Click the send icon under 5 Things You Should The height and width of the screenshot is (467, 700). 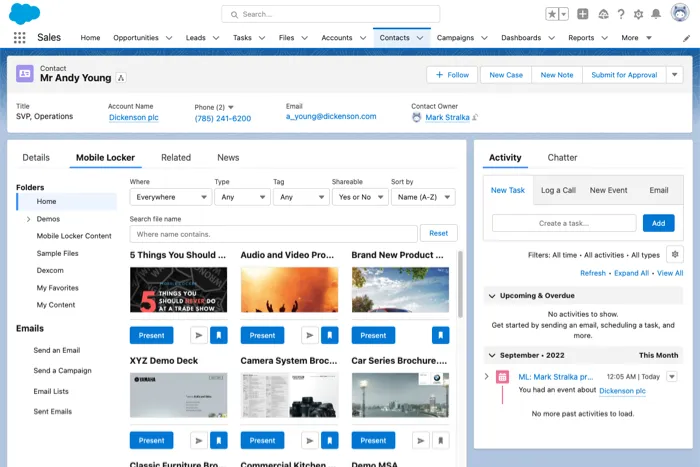pyautogui.click(x=199, y=335)
